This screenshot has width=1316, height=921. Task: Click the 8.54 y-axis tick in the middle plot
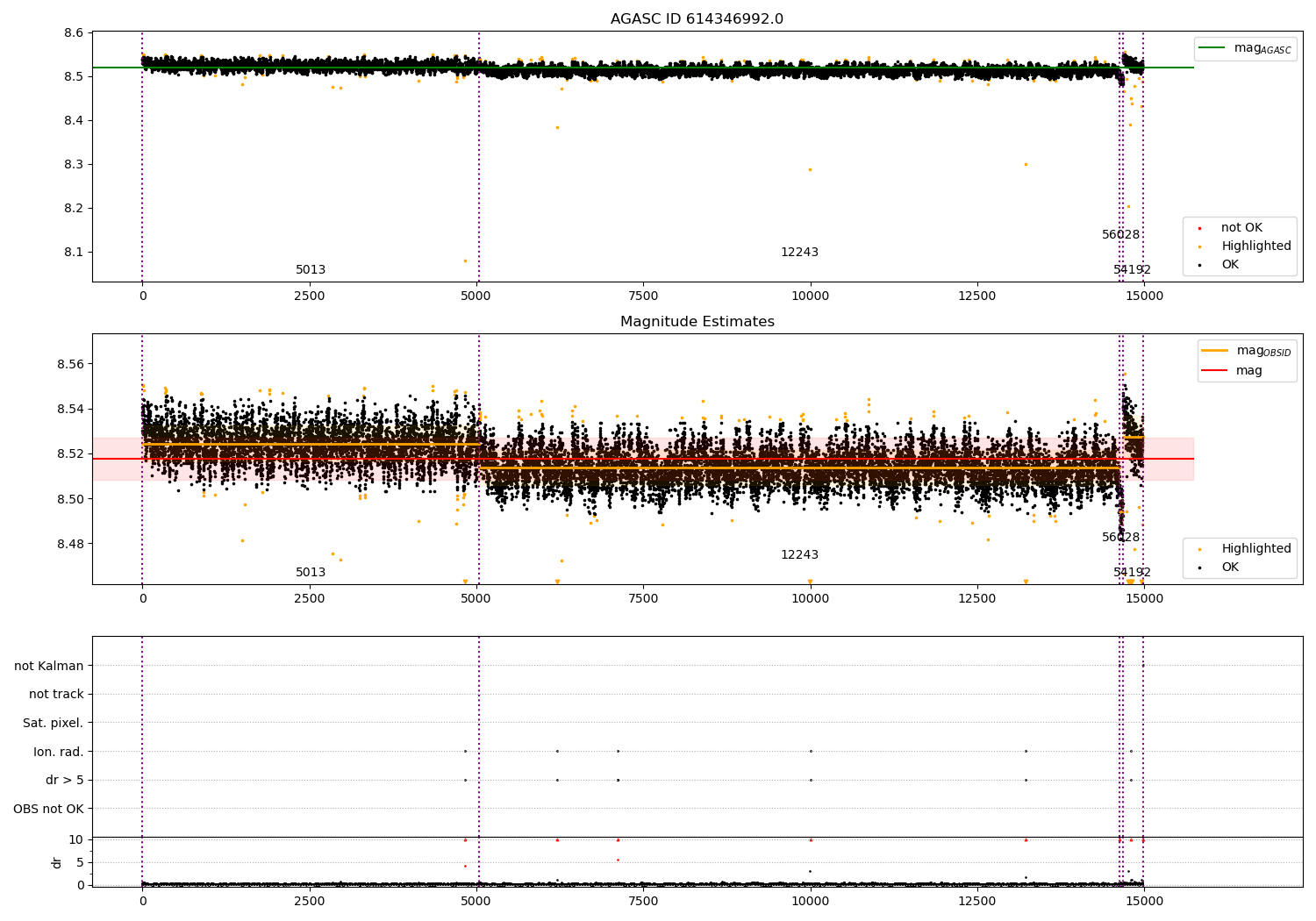point(70,410)
